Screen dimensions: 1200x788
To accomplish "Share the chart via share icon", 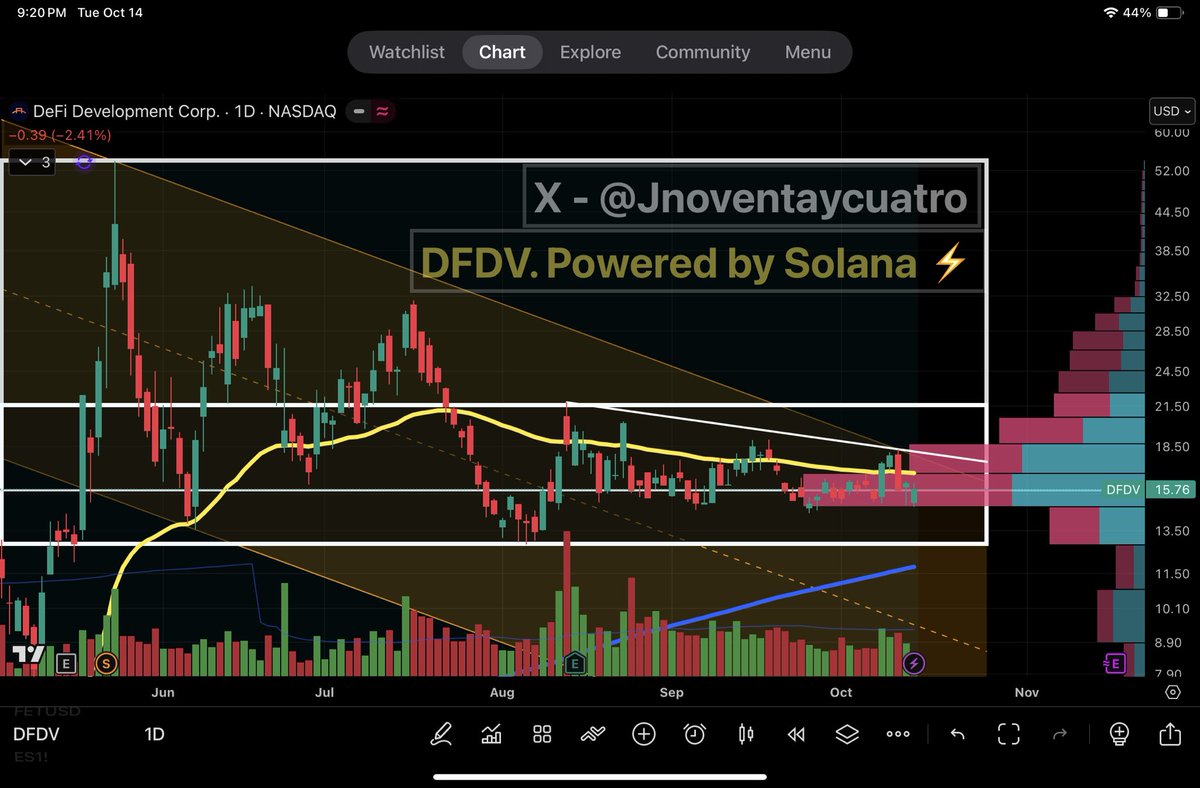I will coord(1170,734).
